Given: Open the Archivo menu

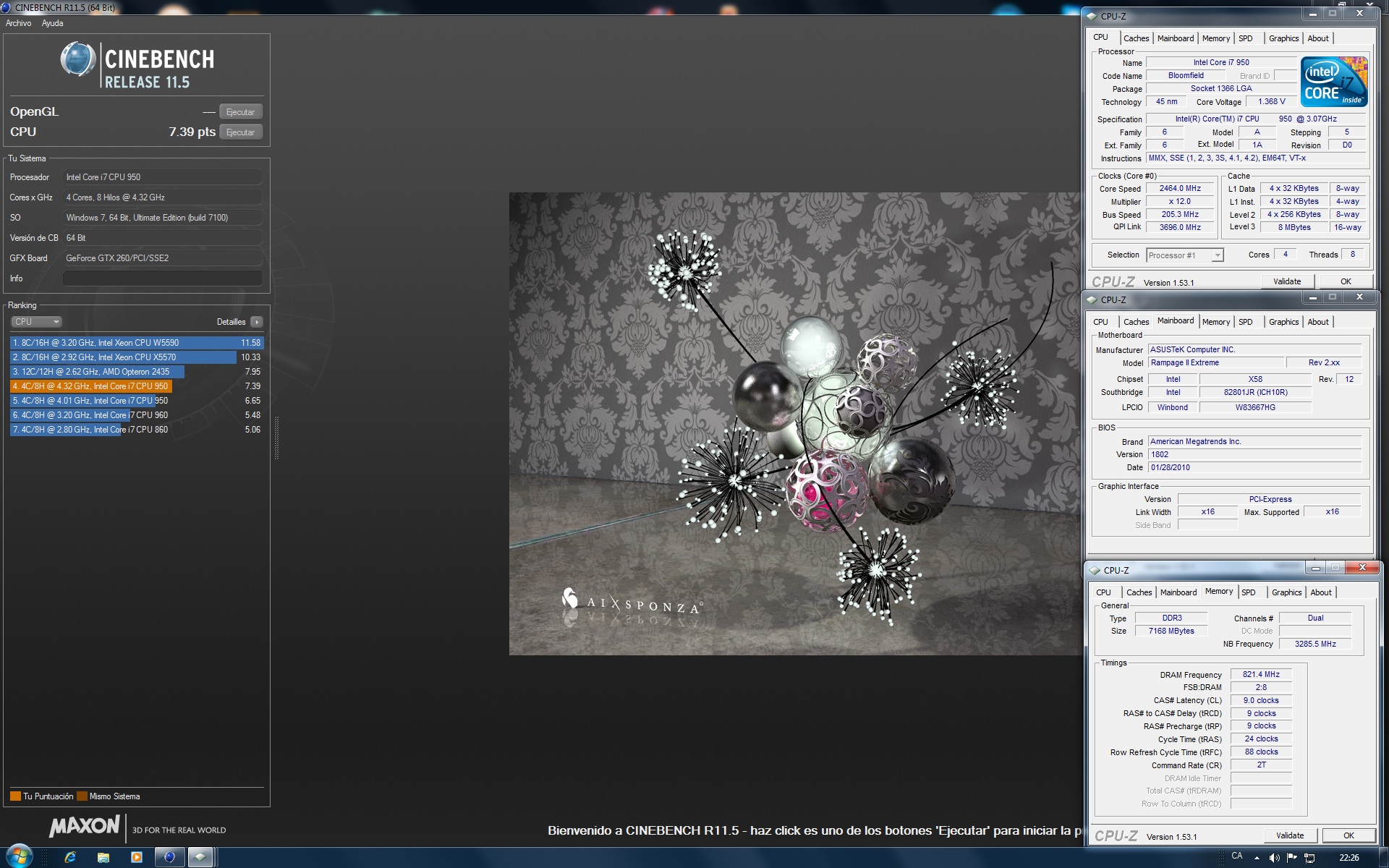Looking at the screenshot, I should [x=19, y=23].
